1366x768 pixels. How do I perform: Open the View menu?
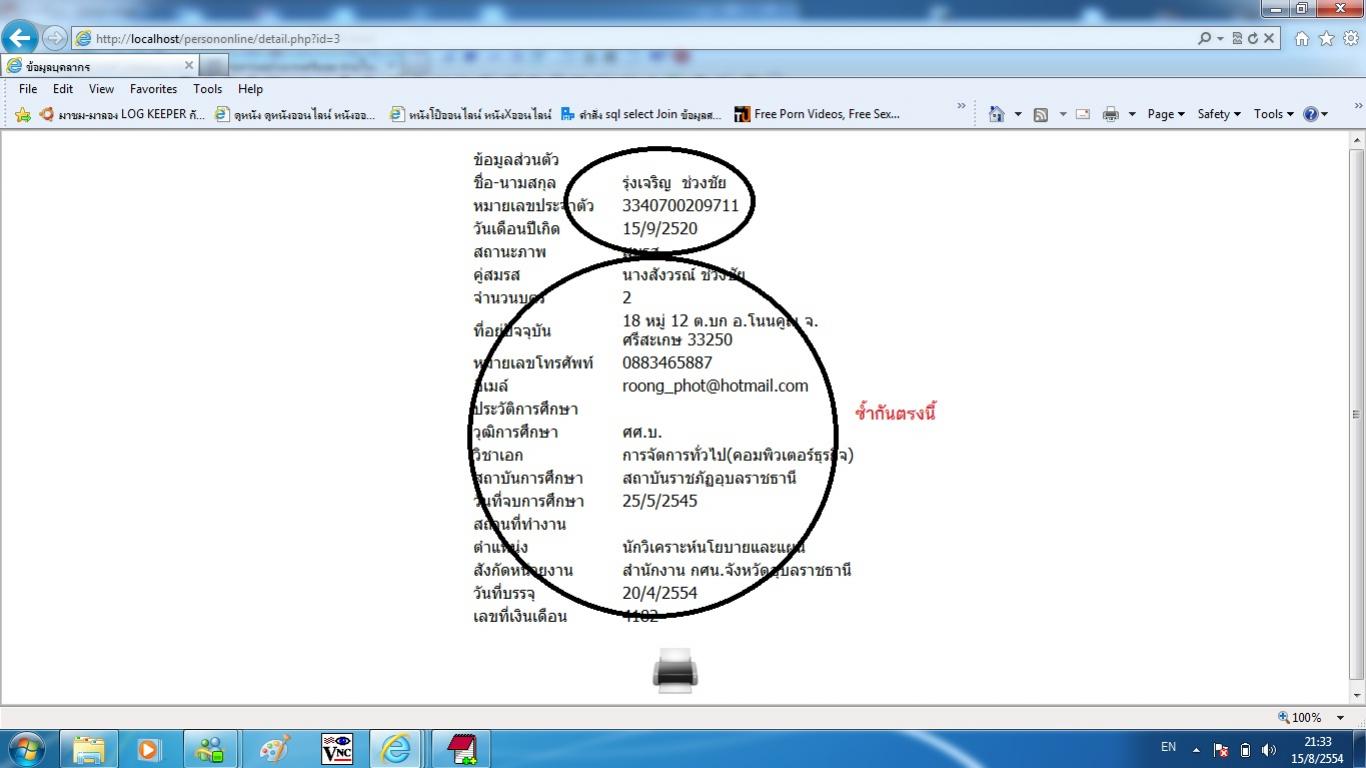click(x=102, y=89)
